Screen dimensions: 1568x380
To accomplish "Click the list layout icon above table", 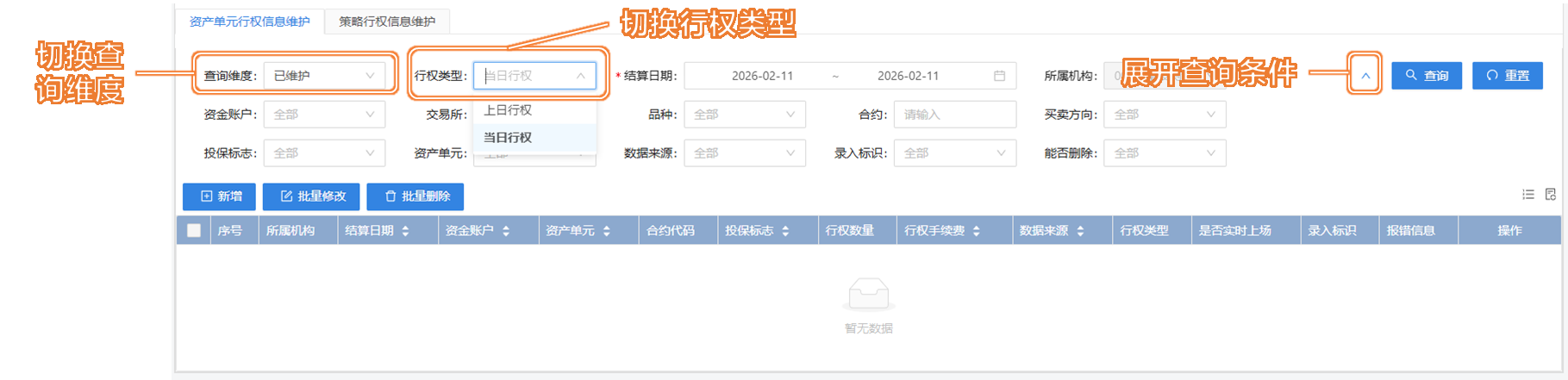I will 1528,195.
